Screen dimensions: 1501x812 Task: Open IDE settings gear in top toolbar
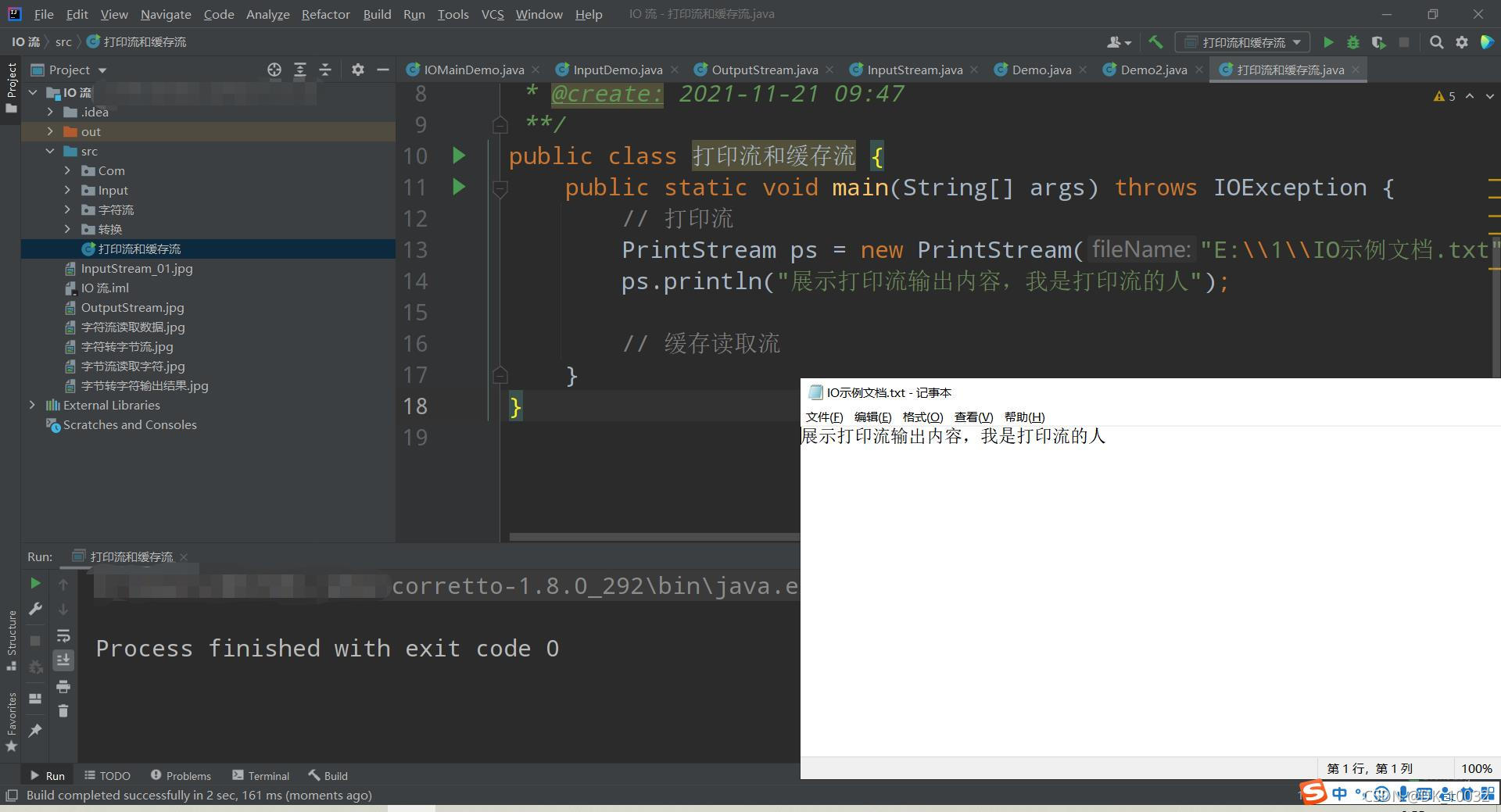[1462, 42]
